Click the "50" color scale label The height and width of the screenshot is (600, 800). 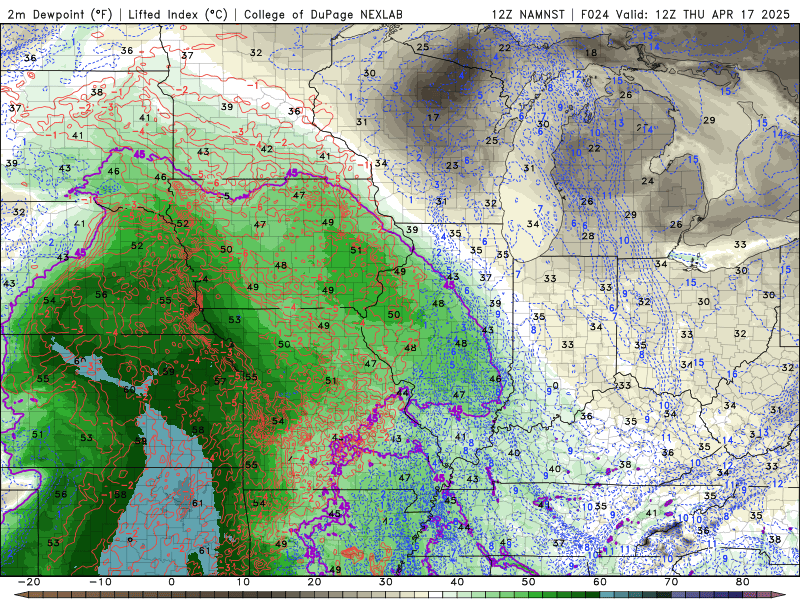[529, 582]
